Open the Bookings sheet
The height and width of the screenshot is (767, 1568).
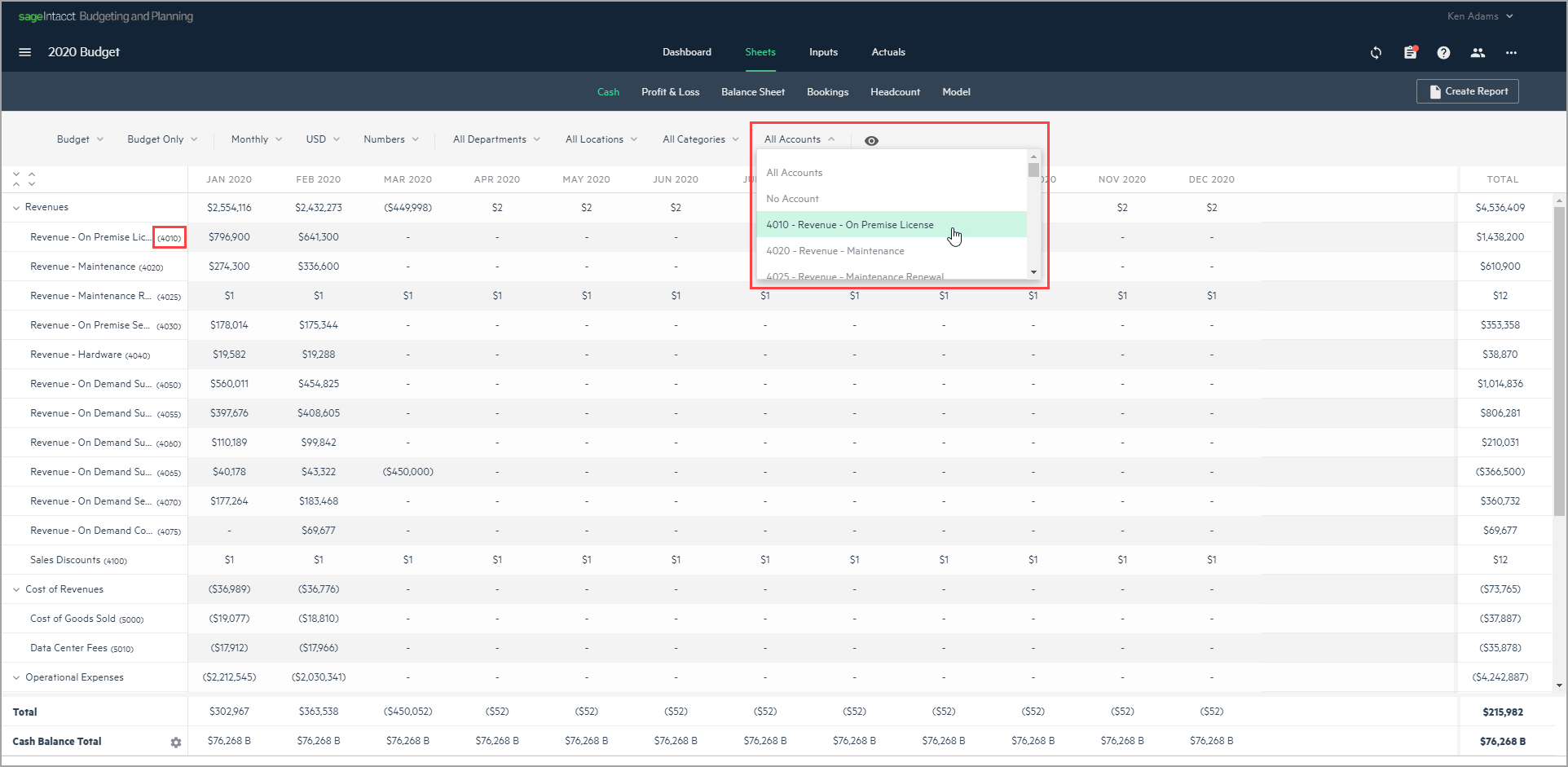click(827, 92)
